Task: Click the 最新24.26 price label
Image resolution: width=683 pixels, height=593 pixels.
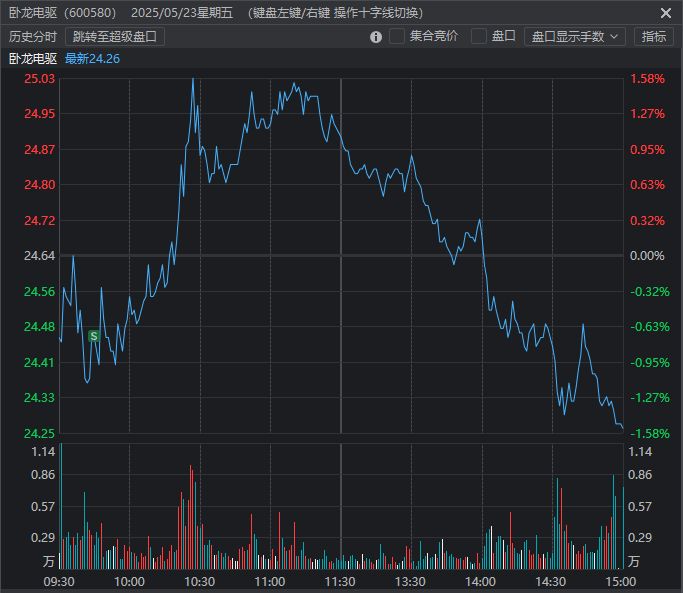Action: (92, 58)
